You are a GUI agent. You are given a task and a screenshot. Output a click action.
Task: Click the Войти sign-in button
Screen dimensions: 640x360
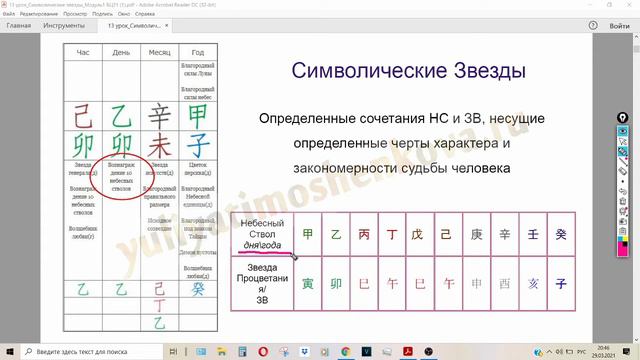pyautogui.click(x=619, y=26)
